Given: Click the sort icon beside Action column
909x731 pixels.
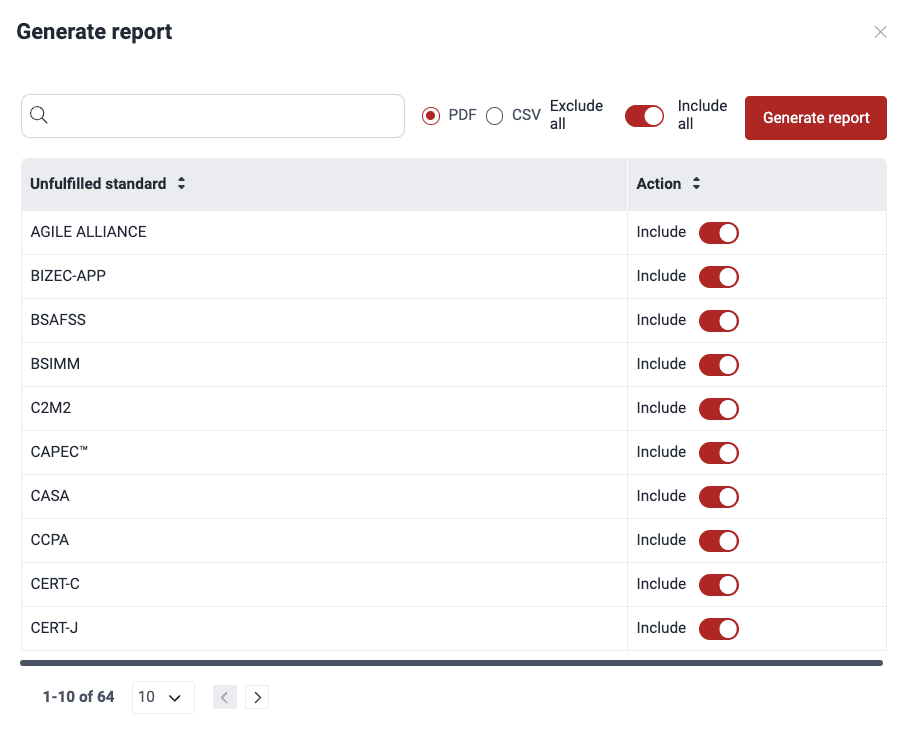Looking at the screenshot, I should point(697,183).
